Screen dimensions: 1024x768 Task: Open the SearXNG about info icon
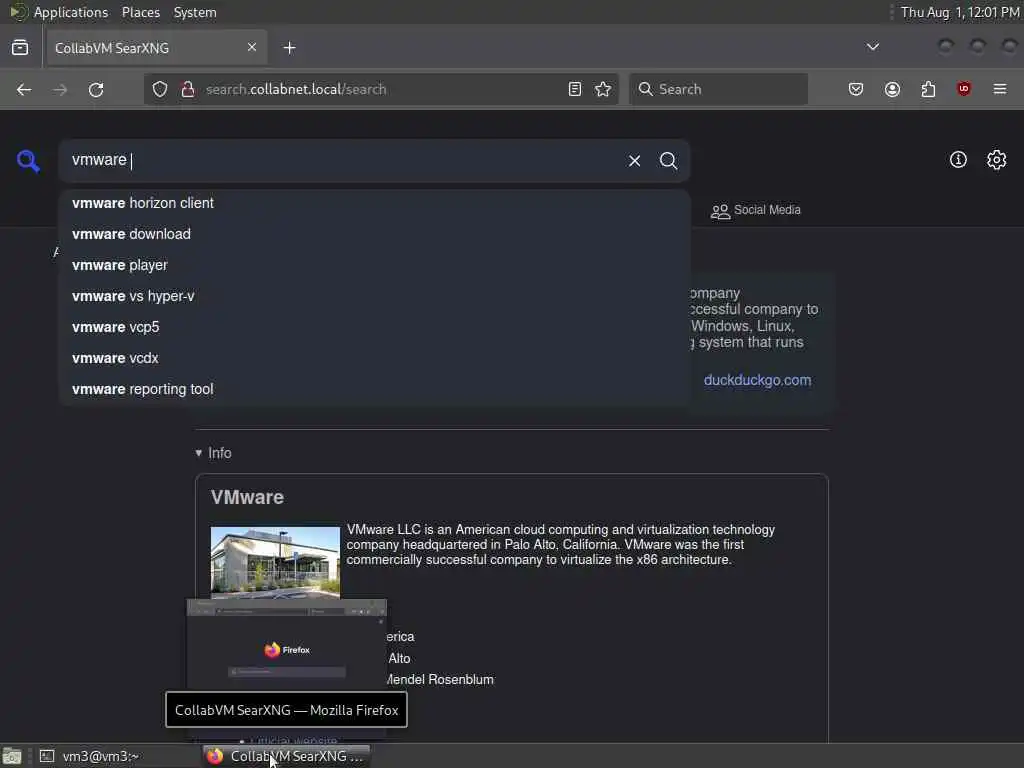click(x=958, y=160)
